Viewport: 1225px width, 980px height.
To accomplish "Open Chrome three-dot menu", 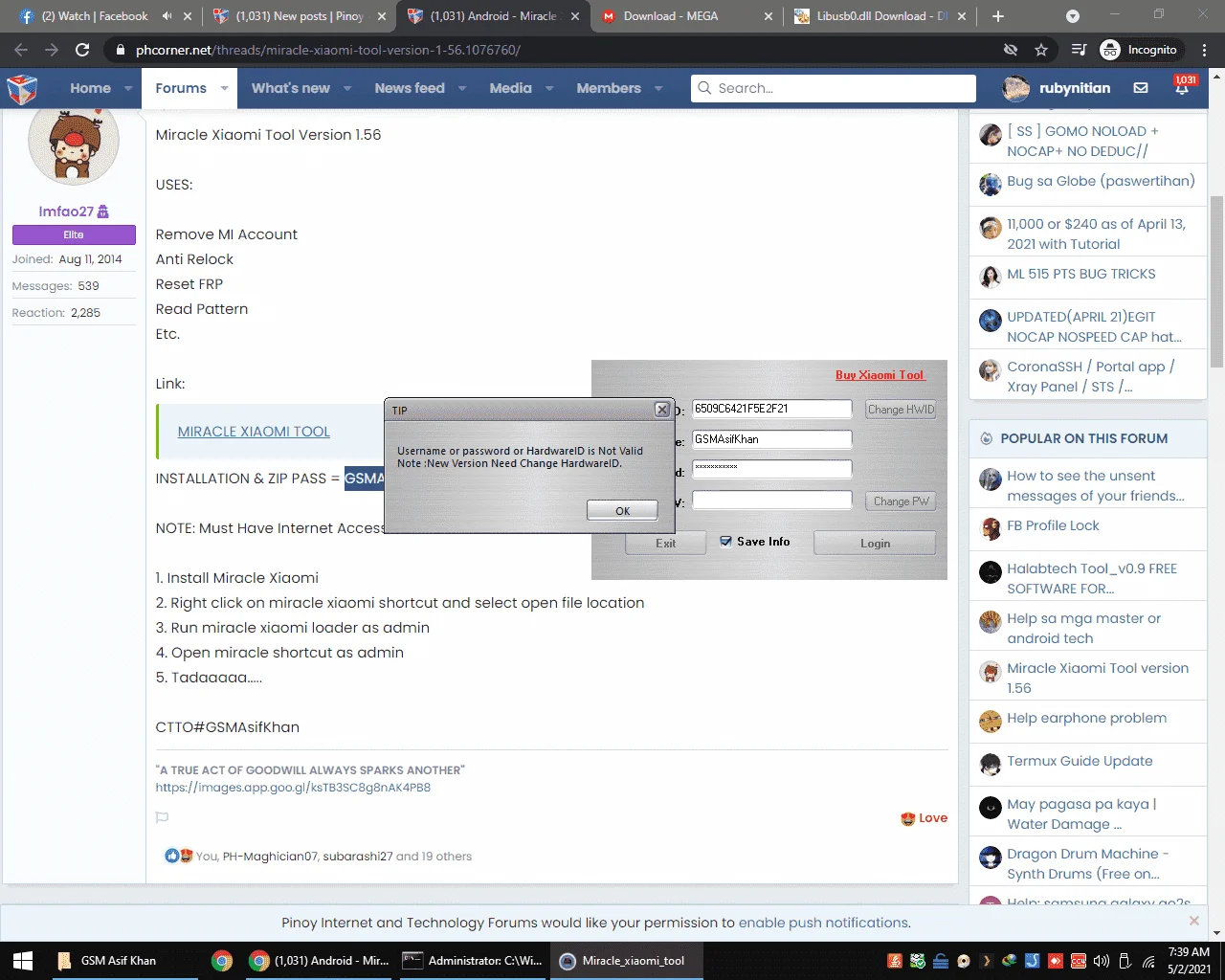I will click(x=1205, y=50).
